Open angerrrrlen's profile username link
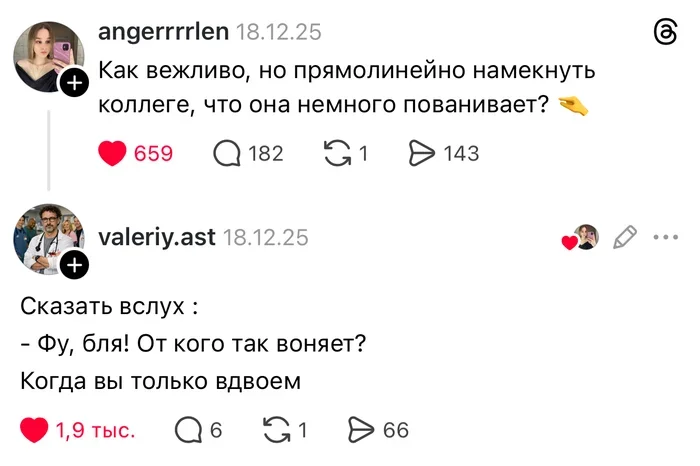Screen dimensions: 700x466 163,32
